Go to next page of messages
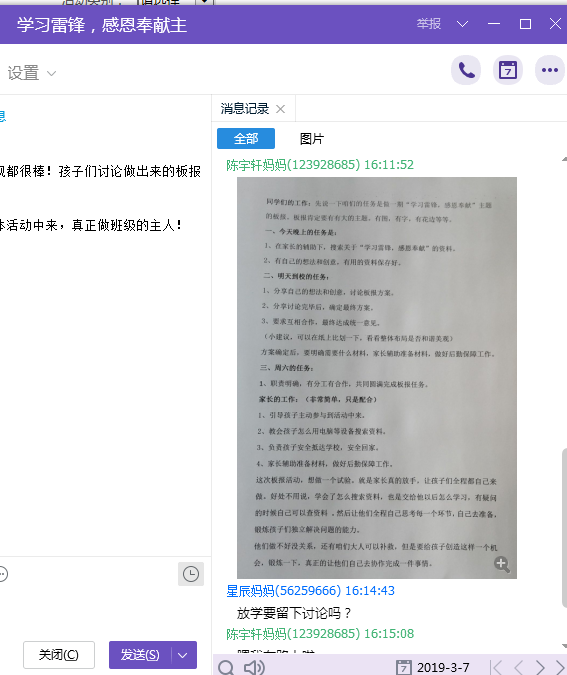This screenshot has width=567, height=675. (x=540, y=667)
